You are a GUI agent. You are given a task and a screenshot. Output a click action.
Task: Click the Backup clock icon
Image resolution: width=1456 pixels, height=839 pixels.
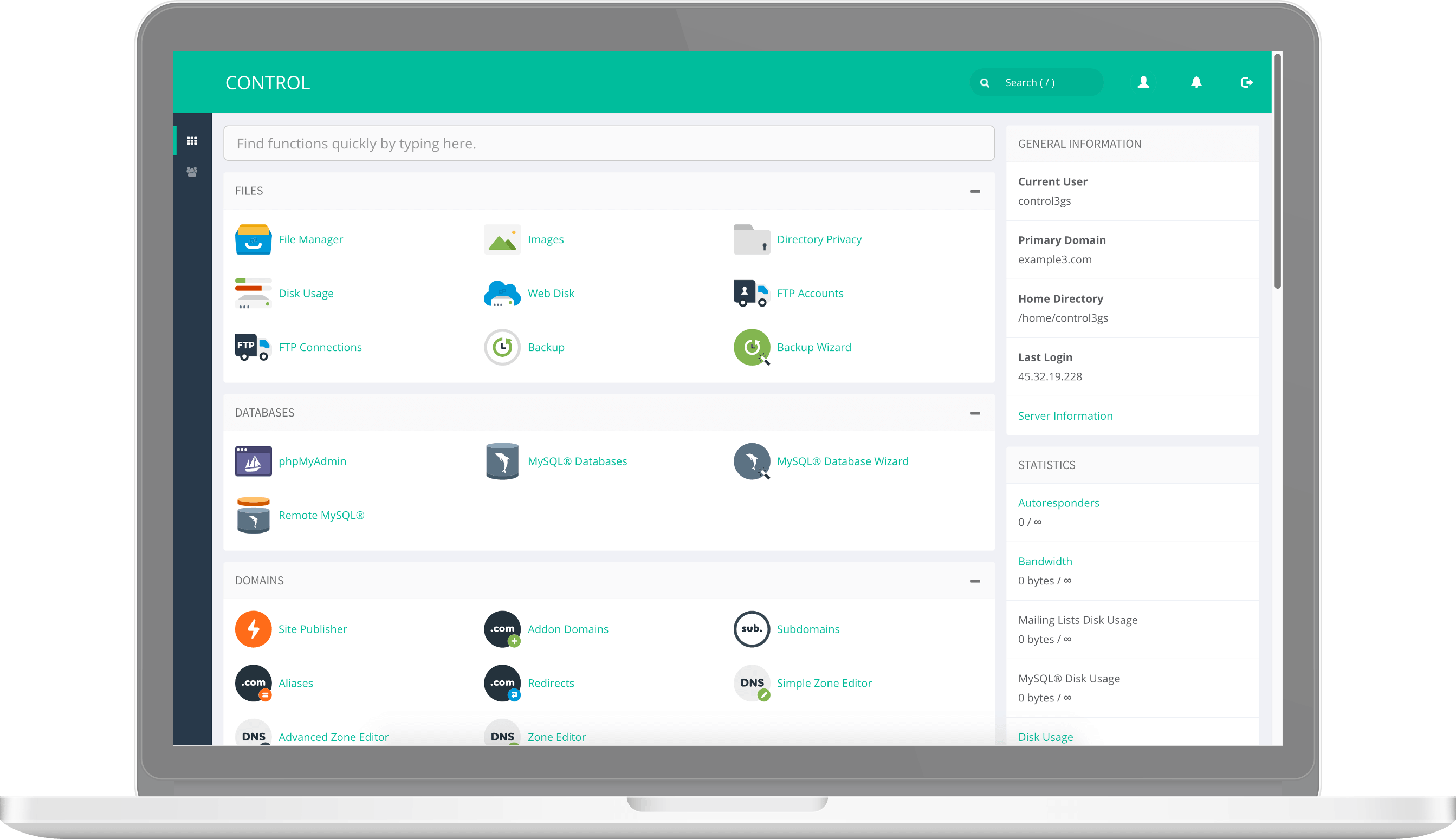pos(502,348)
